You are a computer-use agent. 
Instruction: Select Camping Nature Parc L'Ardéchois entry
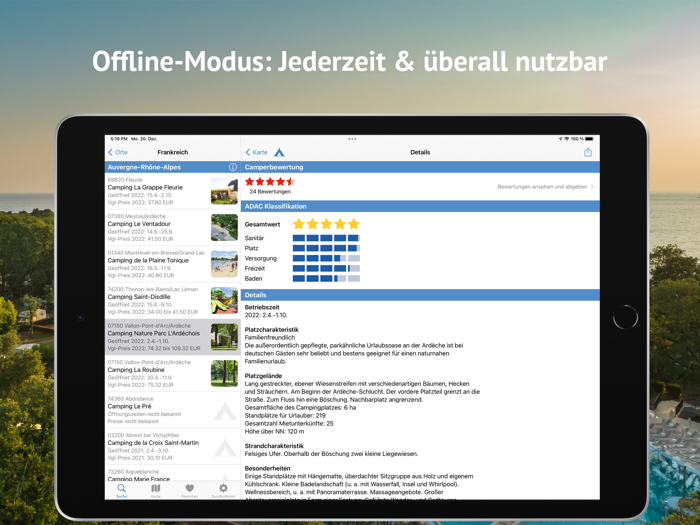173,337
